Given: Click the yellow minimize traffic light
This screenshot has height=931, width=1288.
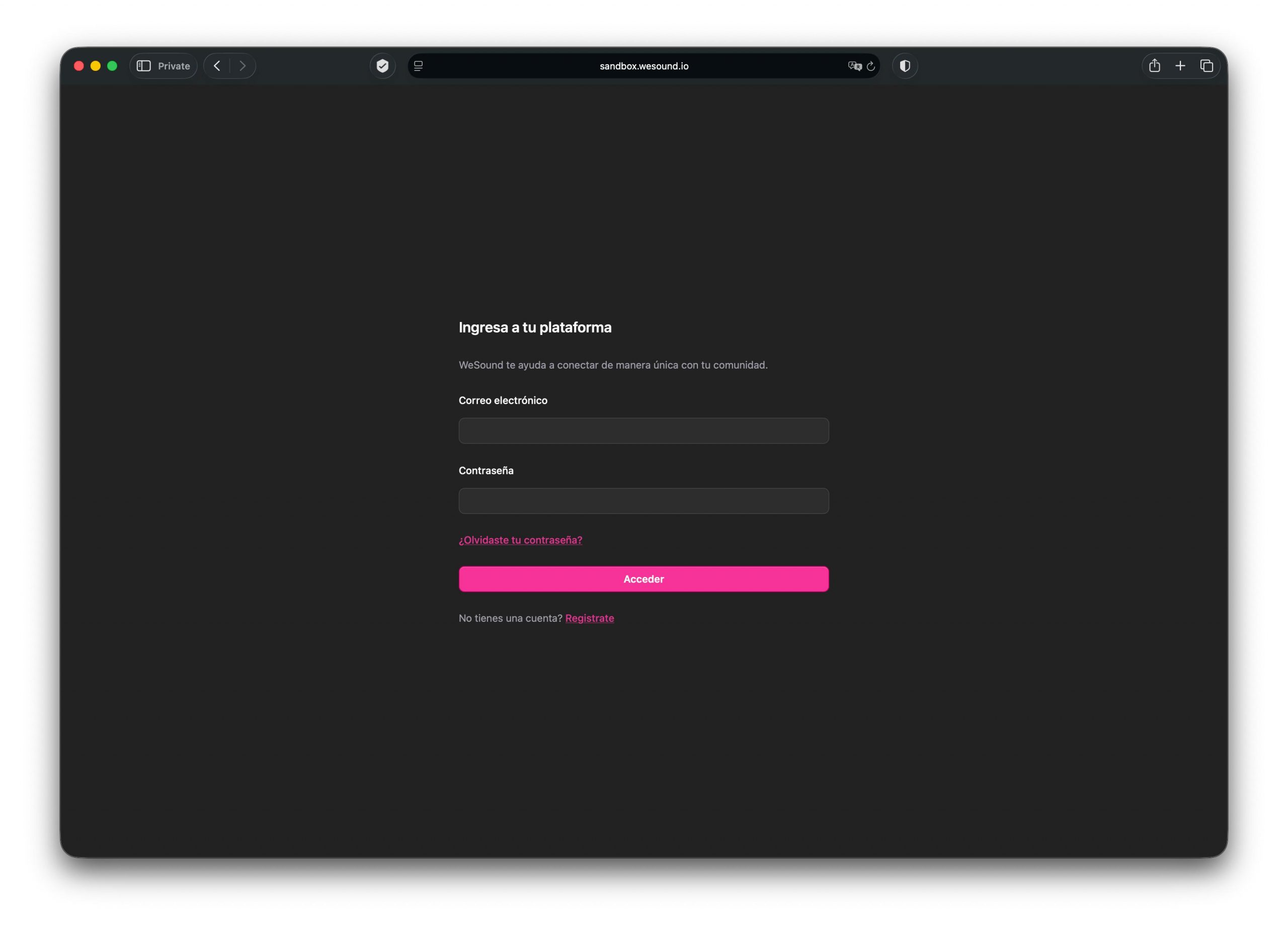Looking at the screenshot, I should (95, 66).
